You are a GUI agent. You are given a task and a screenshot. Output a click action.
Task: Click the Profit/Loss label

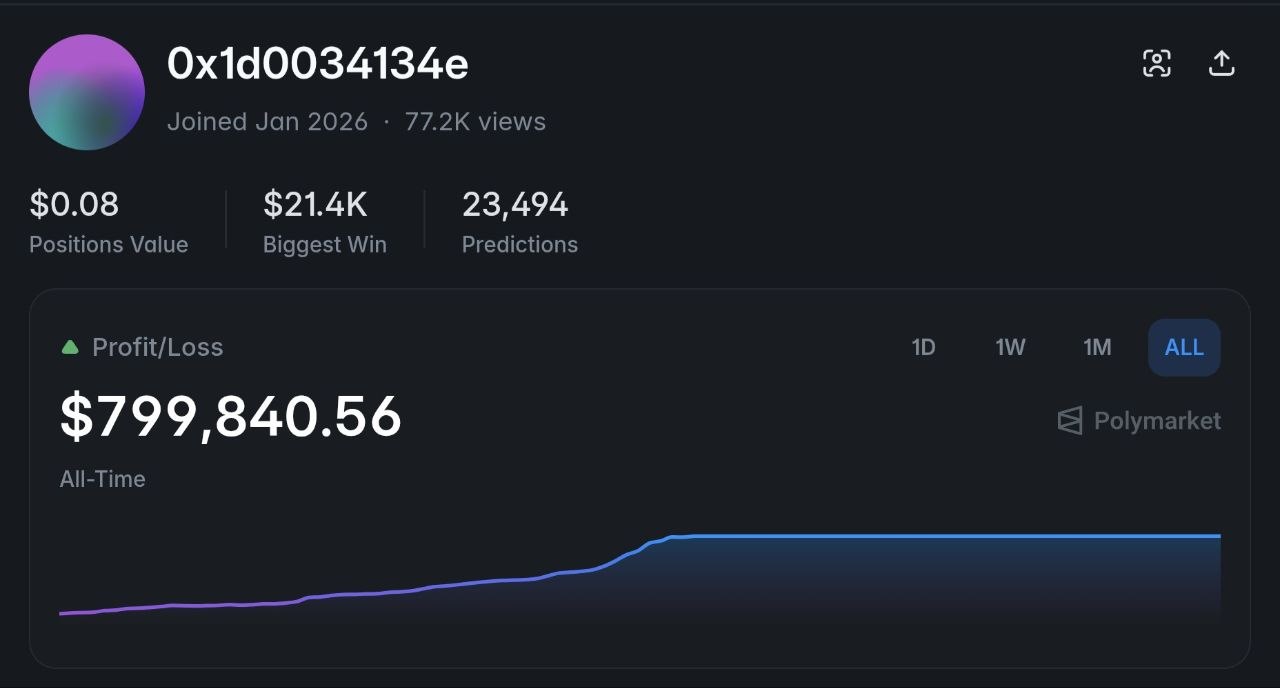click(x=157, y=347)
